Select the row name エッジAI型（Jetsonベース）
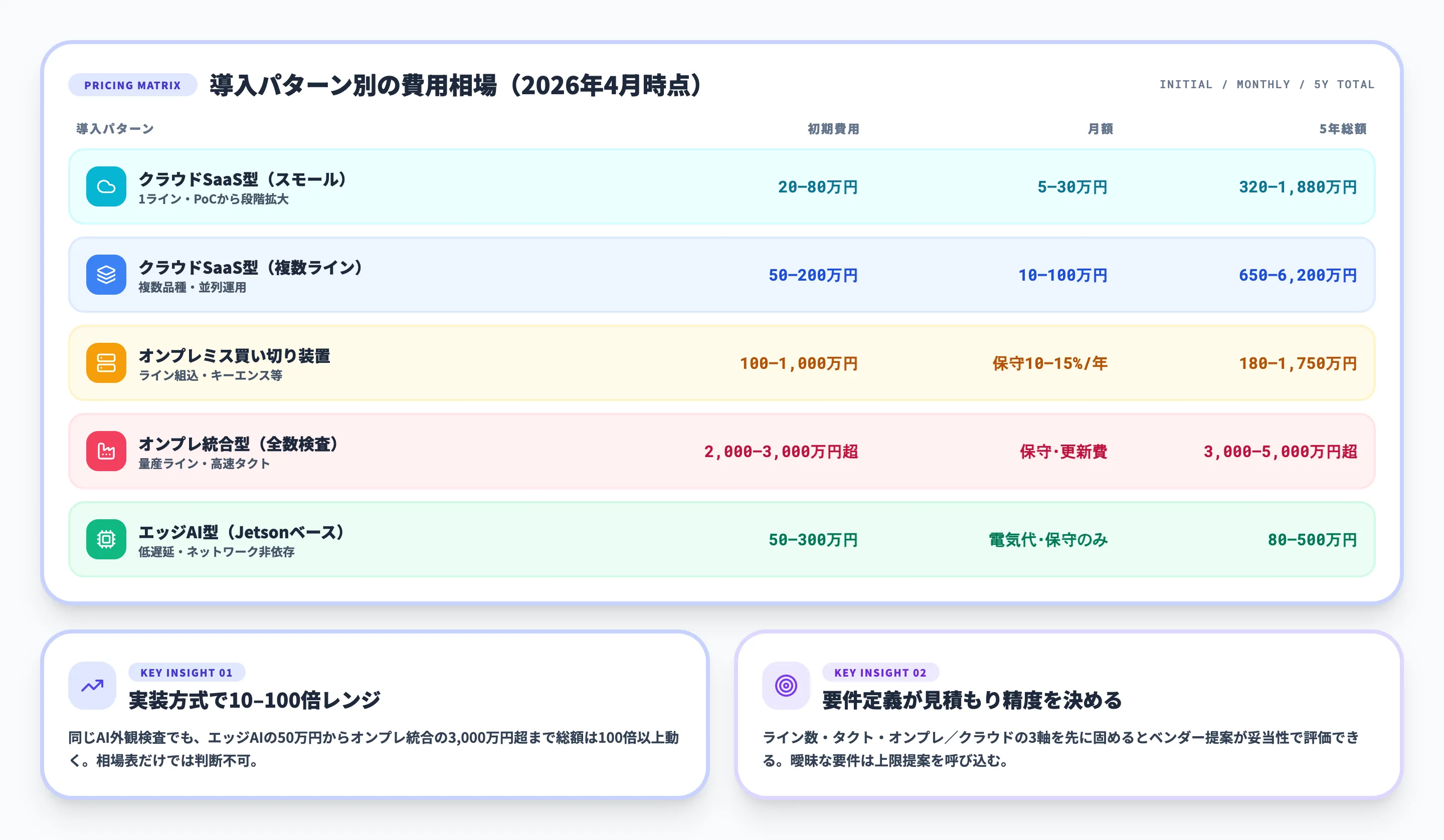This screenshot has width=1444, height=840. tap(241, 532)
